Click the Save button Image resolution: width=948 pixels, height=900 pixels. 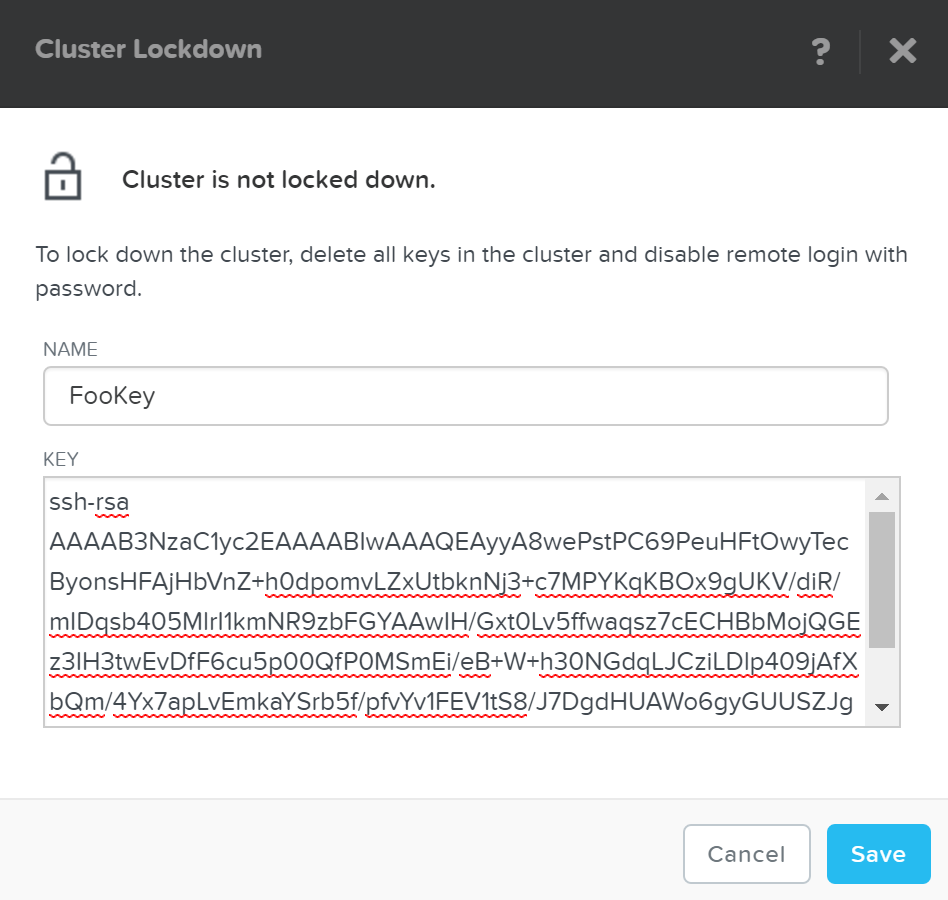[878, 854]
